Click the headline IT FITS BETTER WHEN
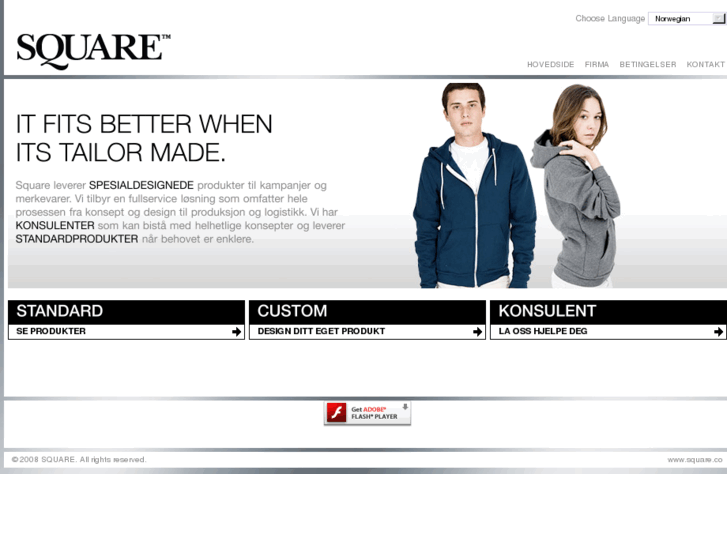The height and width of the screenshot is (545, 727). pos(144,124)
